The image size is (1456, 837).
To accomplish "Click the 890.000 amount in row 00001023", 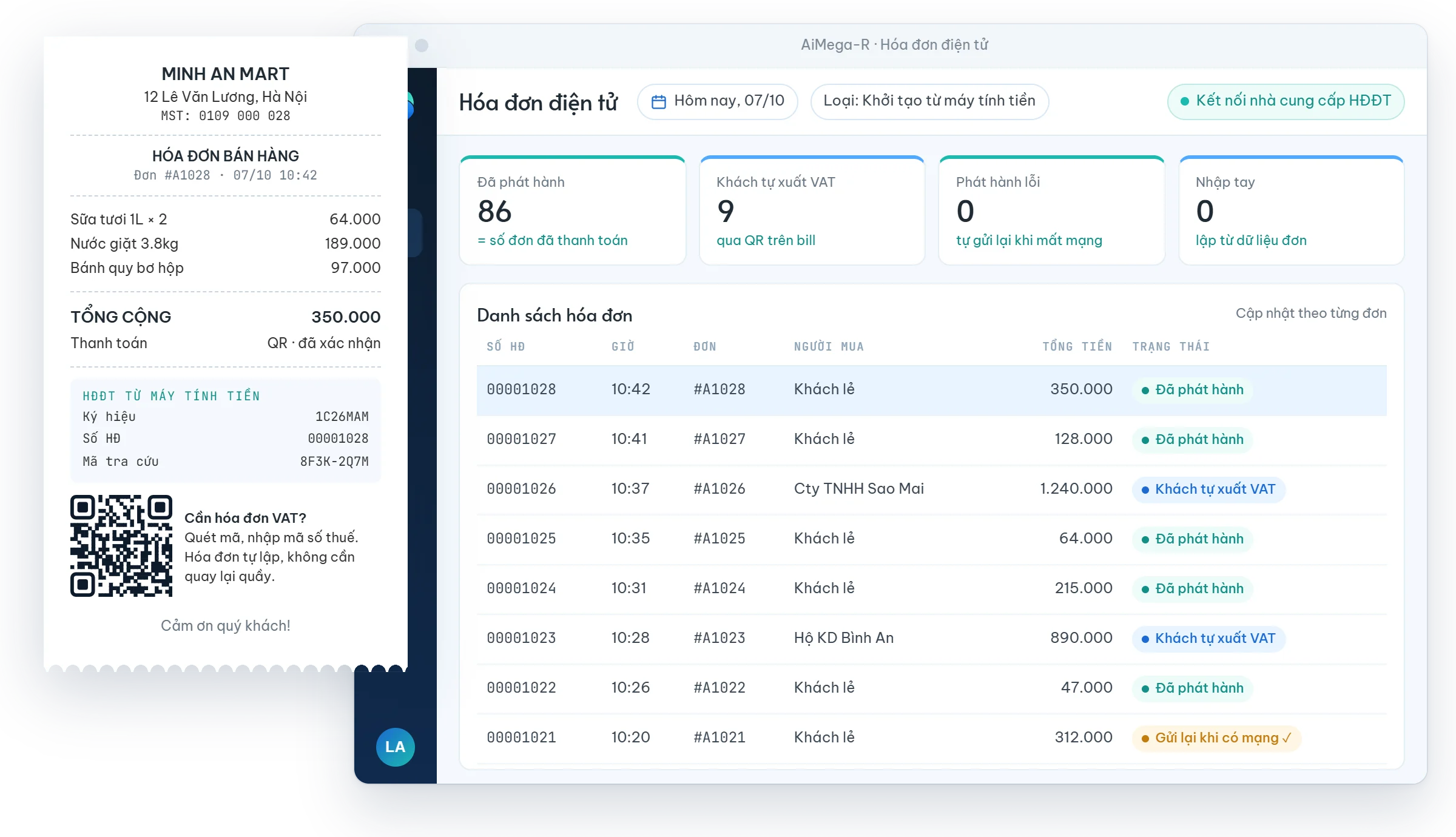I will pos(1081,638).
